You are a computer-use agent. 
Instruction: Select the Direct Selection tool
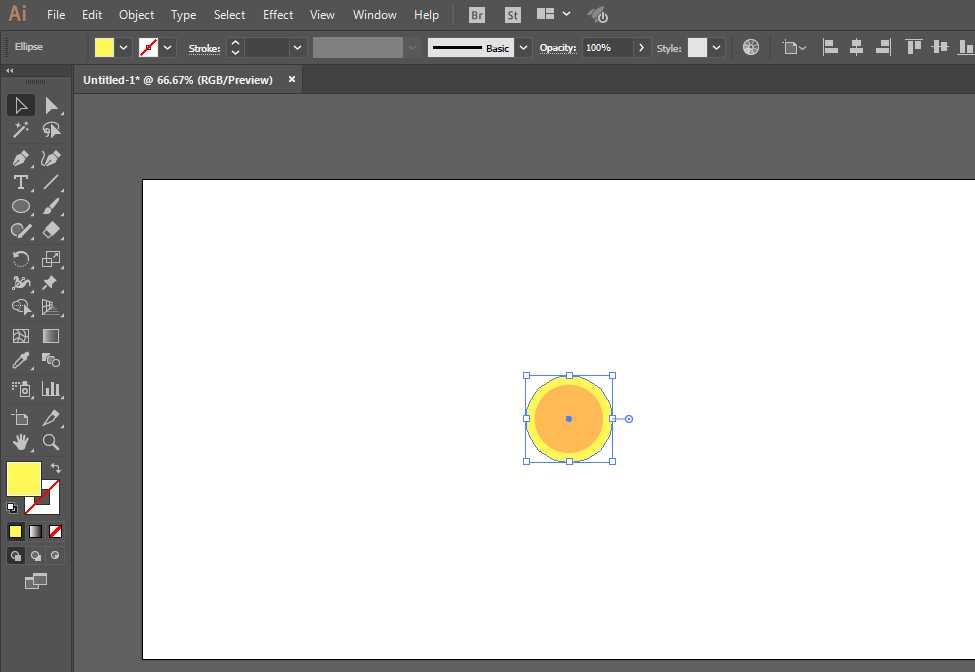(x=51, y=106)
